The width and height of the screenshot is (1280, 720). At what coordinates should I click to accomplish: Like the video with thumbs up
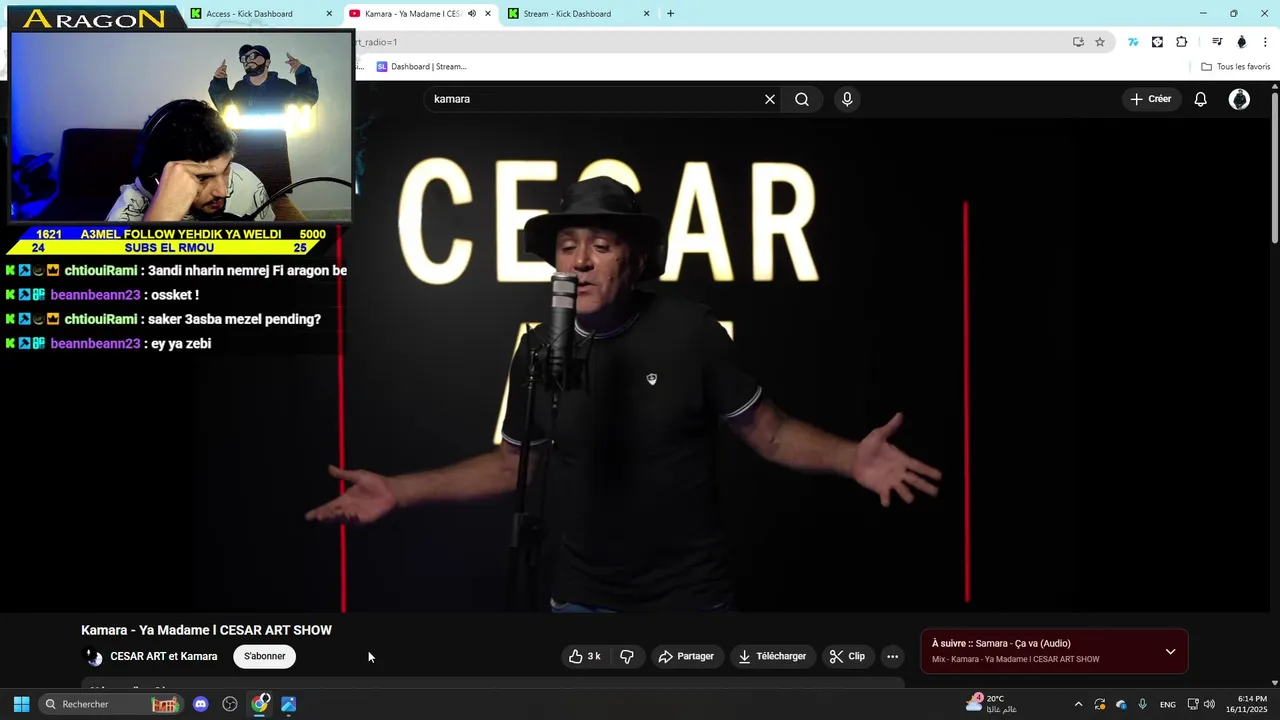tap(586, 656)
